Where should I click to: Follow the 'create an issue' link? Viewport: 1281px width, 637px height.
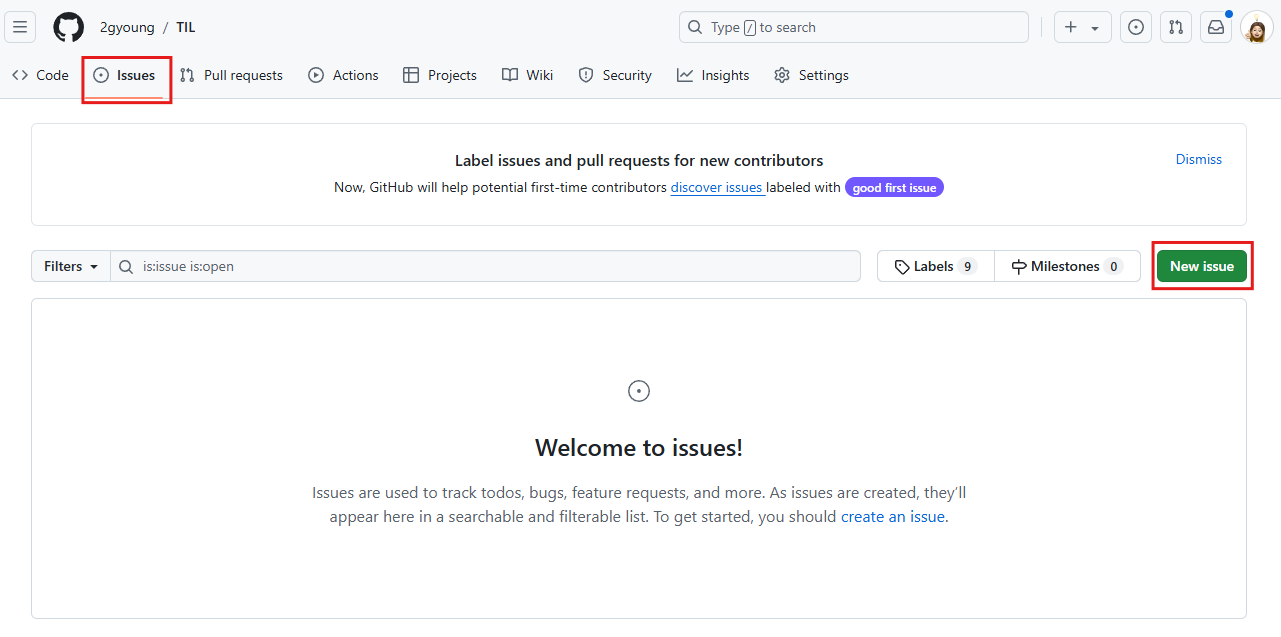[x=892, y=517]
